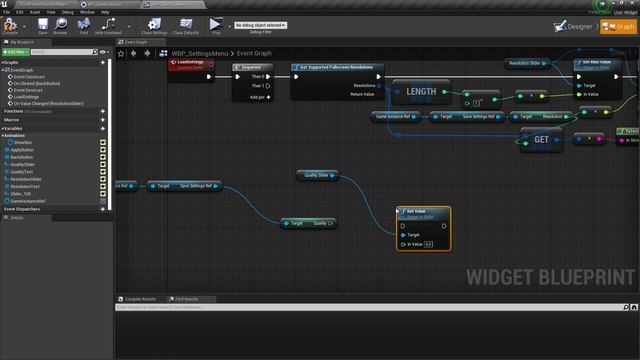Click the LENGTH node in the graph
The image size is (640, 360).
point(421,92)
